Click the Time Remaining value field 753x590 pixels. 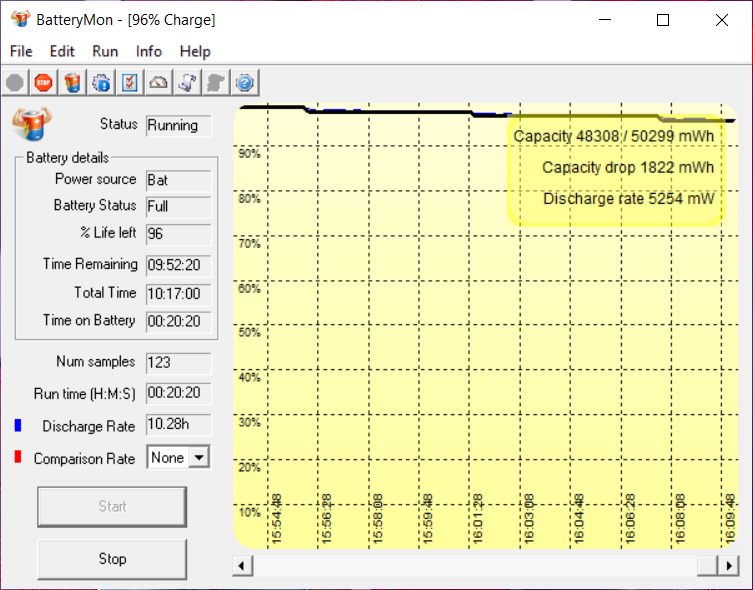point(178,266)
